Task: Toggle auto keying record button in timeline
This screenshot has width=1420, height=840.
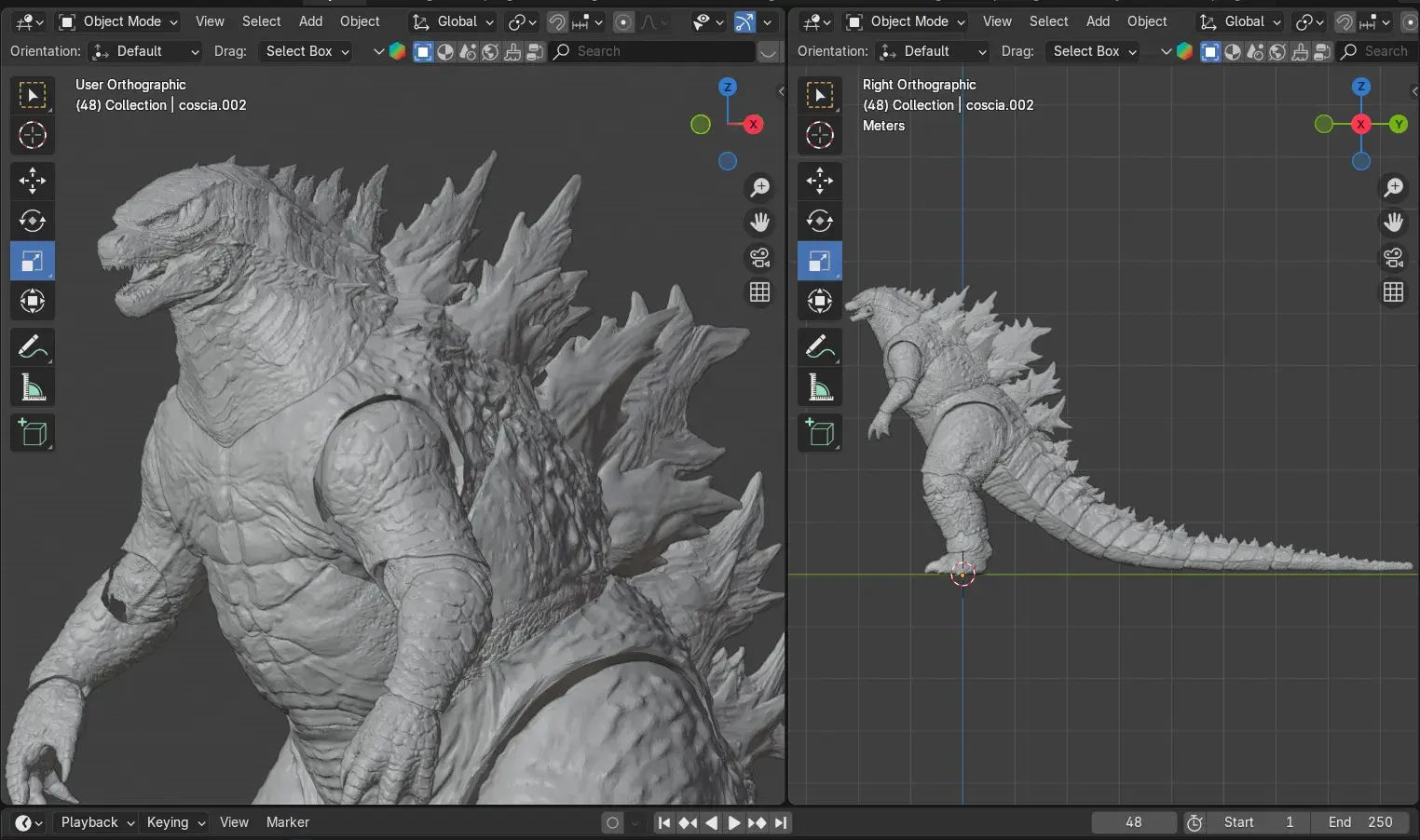Action: (612, 822)
